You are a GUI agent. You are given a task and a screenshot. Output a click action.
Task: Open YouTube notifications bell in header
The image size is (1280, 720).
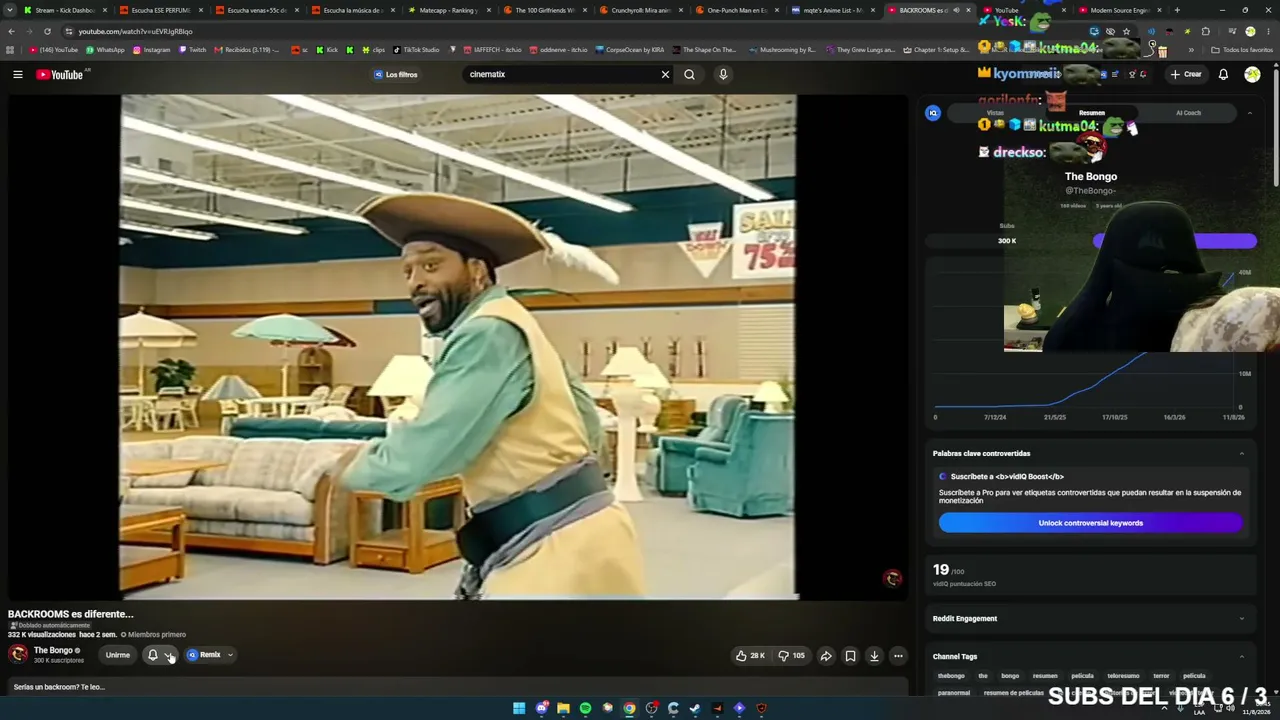[1223, 74]
